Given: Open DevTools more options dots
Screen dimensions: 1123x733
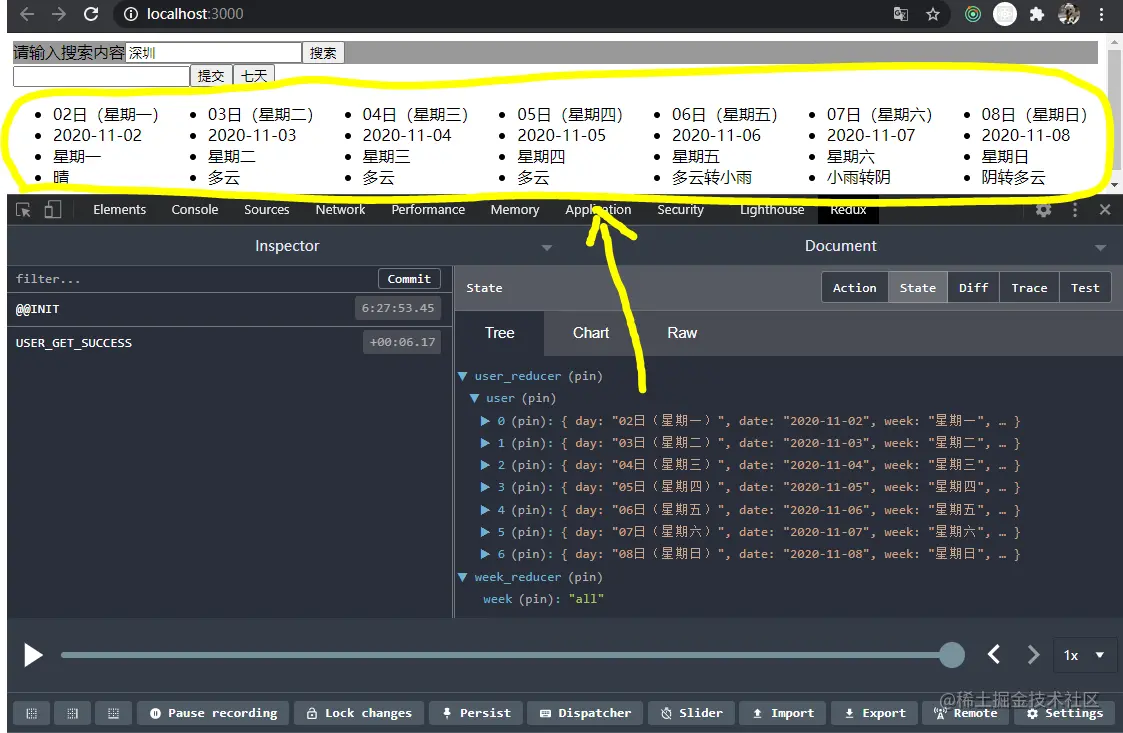Looking at the screenshot, I should point(1074,209).
